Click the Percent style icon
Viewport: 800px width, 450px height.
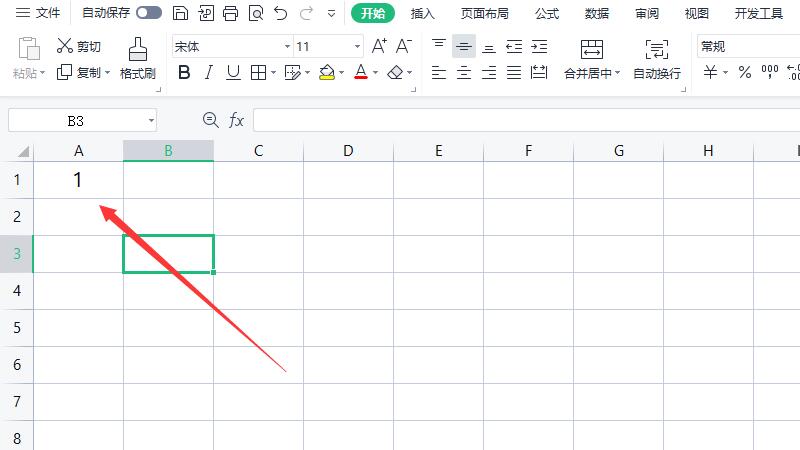744,72
